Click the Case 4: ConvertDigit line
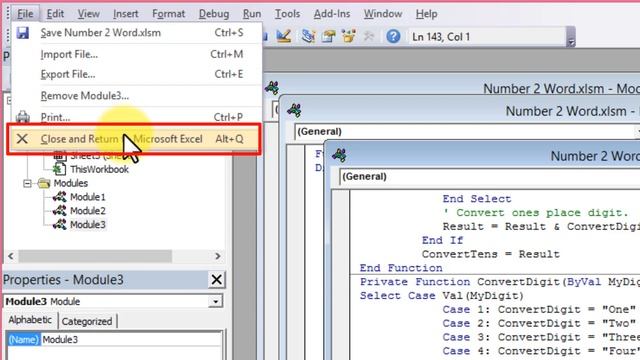This screenshot has height=360, width=640. (x=541, y=351)
